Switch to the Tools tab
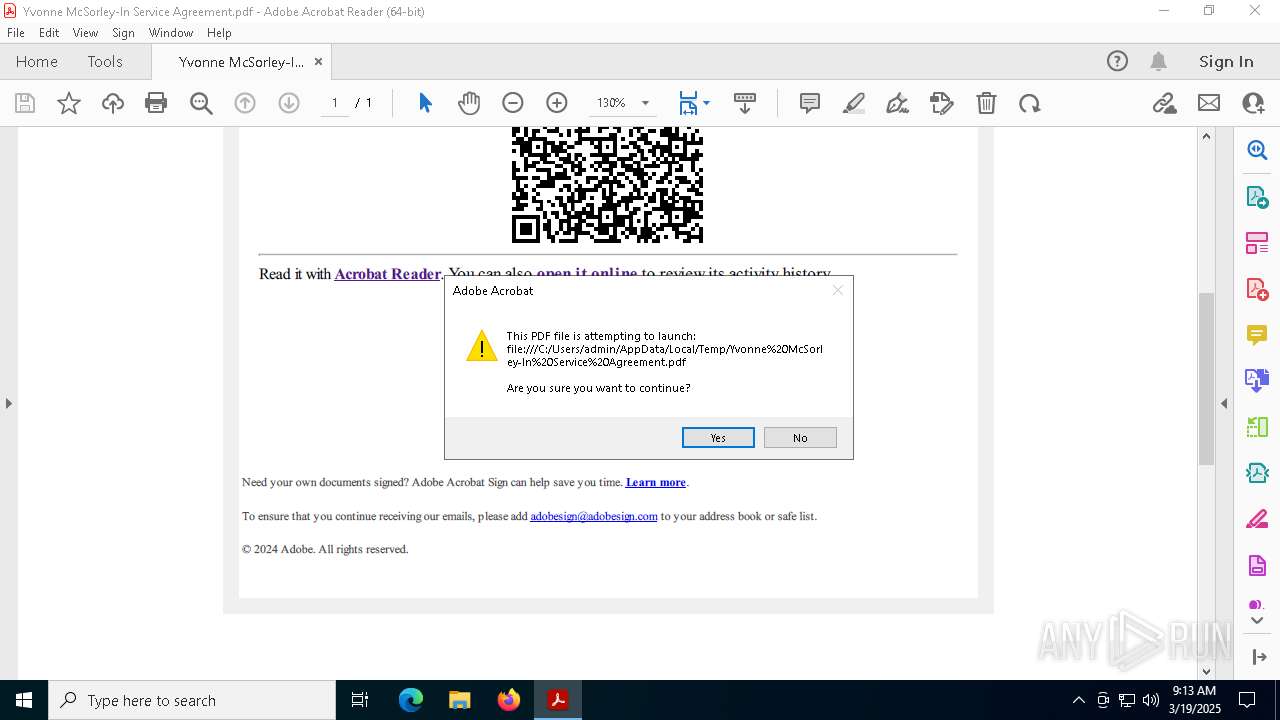Image resolution: width=1280 pixels, height=720 pixels. (105, 61)
